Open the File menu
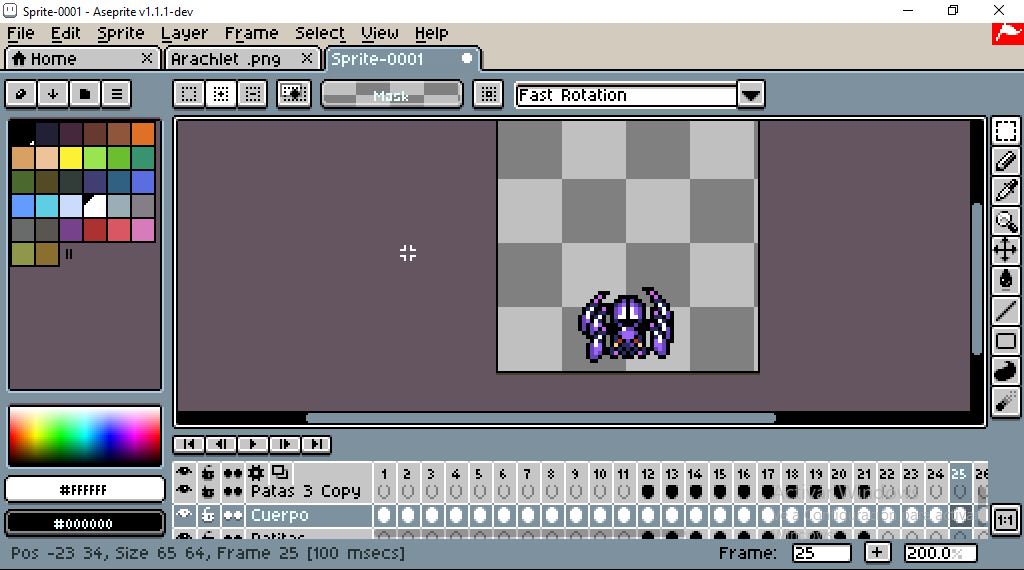Viewport: 1024px width, 570px height. pos(20,33)
